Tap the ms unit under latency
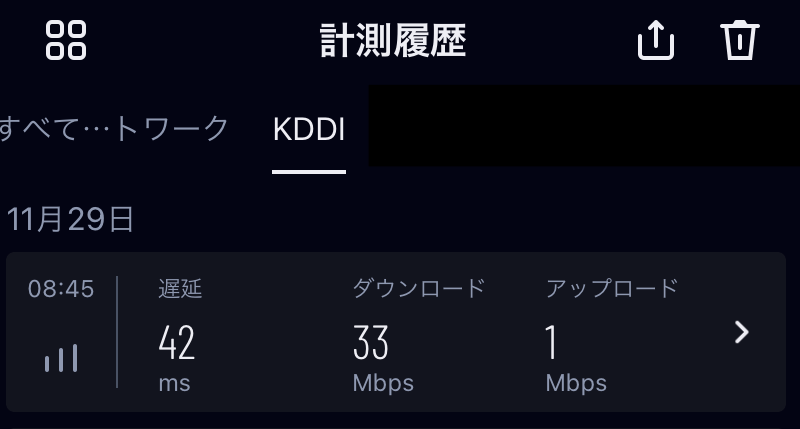The height and width of the screenshot is (429, 800). click(x=174, y=383)
